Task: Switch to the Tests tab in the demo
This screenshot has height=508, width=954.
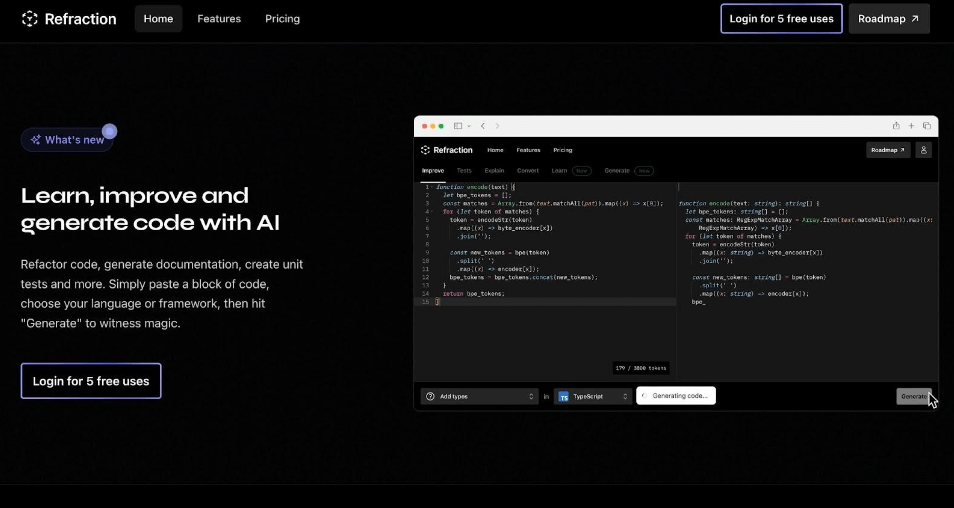Action: (x=464, y=171)
